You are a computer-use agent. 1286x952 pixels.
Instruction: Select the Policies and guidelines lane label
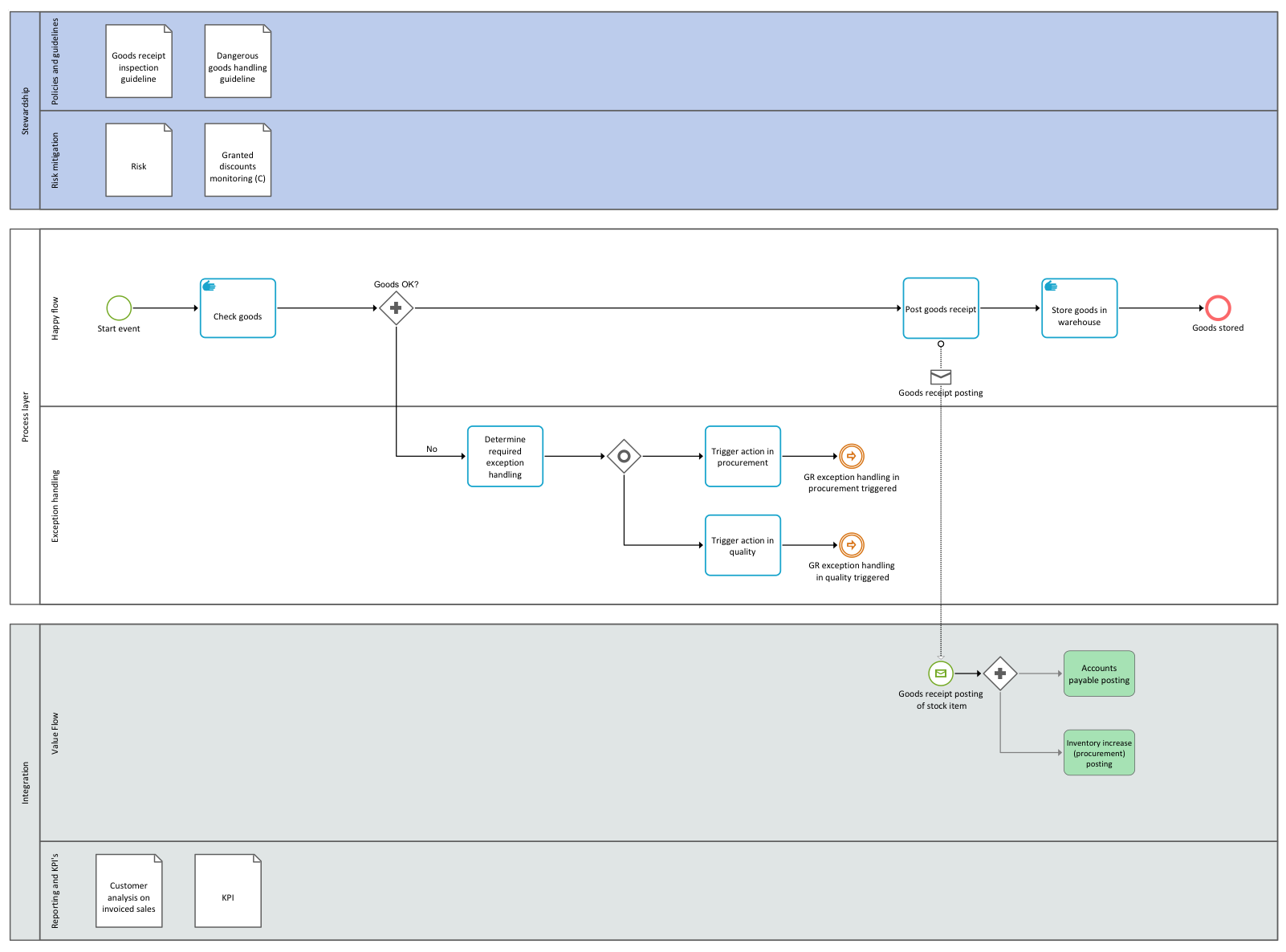55,62
